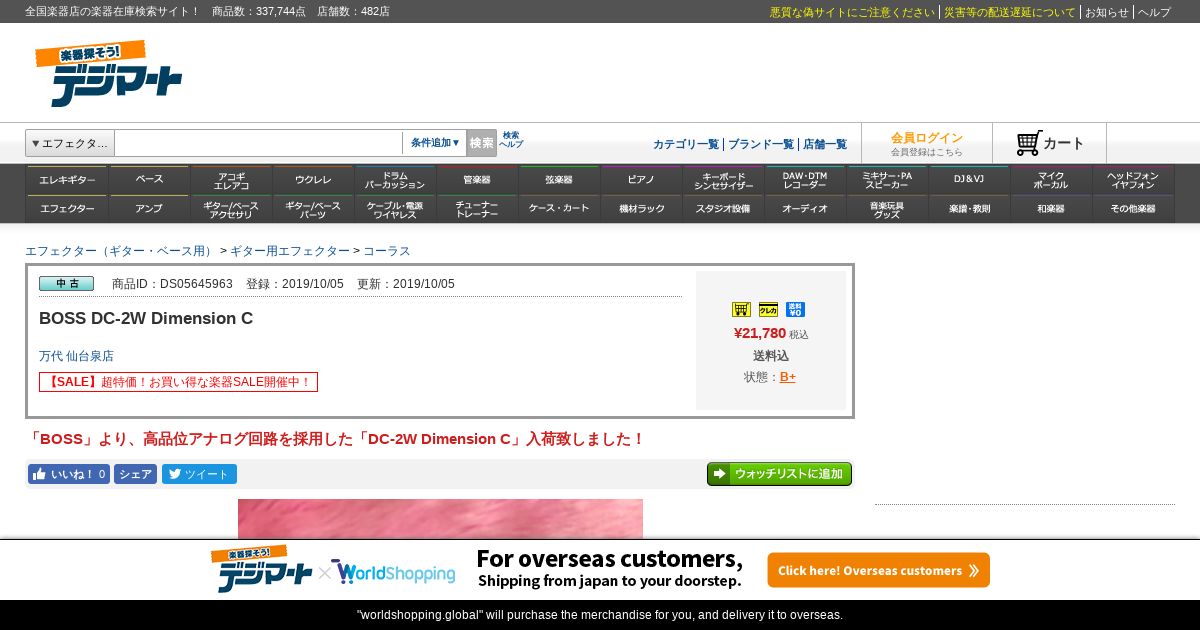
Task: Select the piano category
Action: (641, 180)
